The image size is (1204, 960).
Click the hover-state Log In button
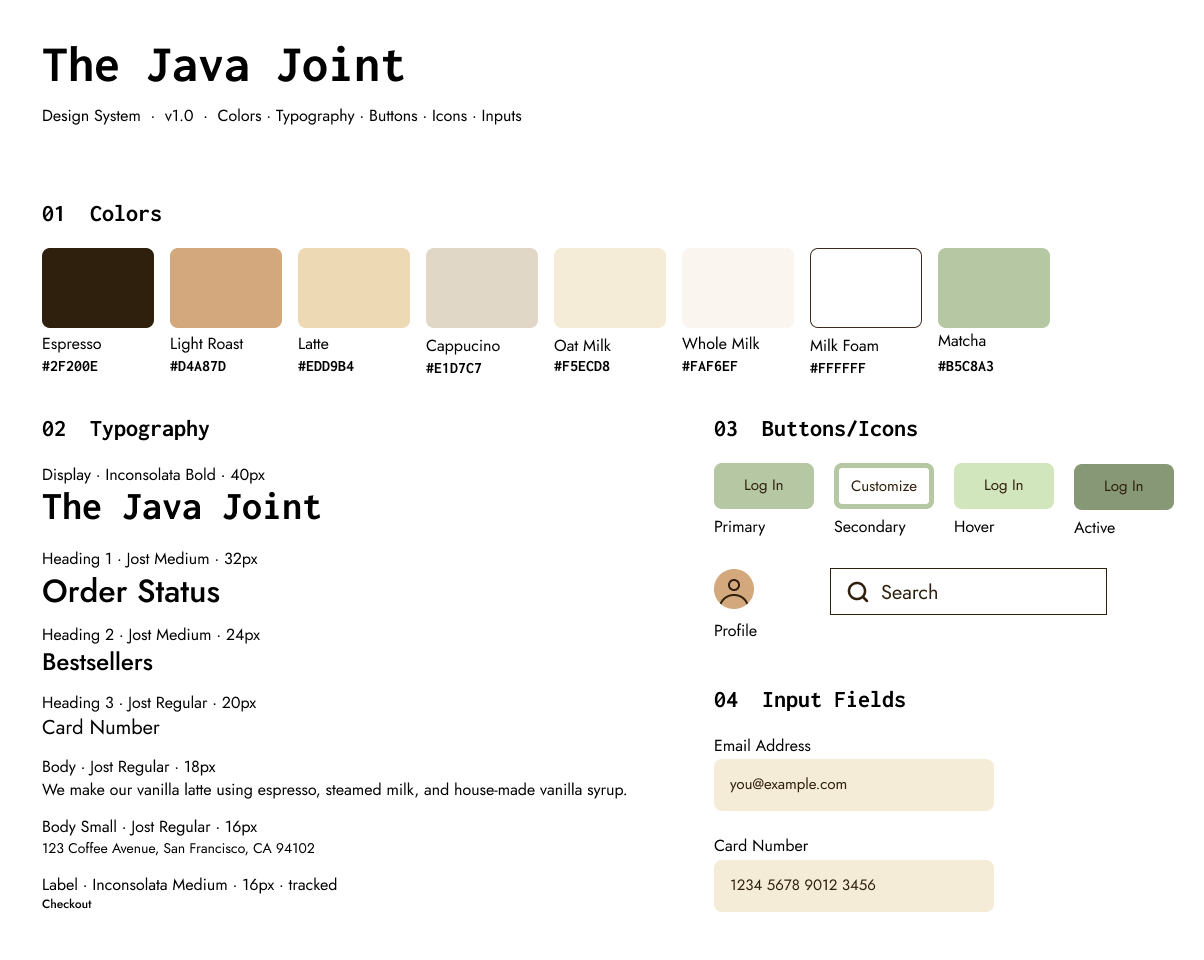pos(1003,485)
